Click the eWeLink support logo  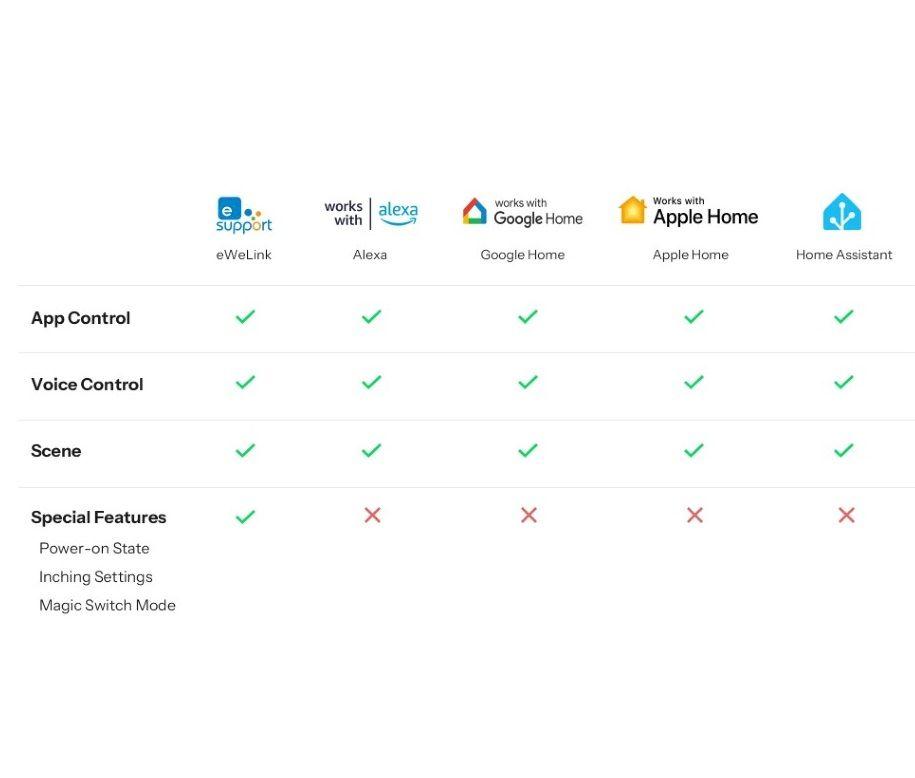[x=244, y=214]
